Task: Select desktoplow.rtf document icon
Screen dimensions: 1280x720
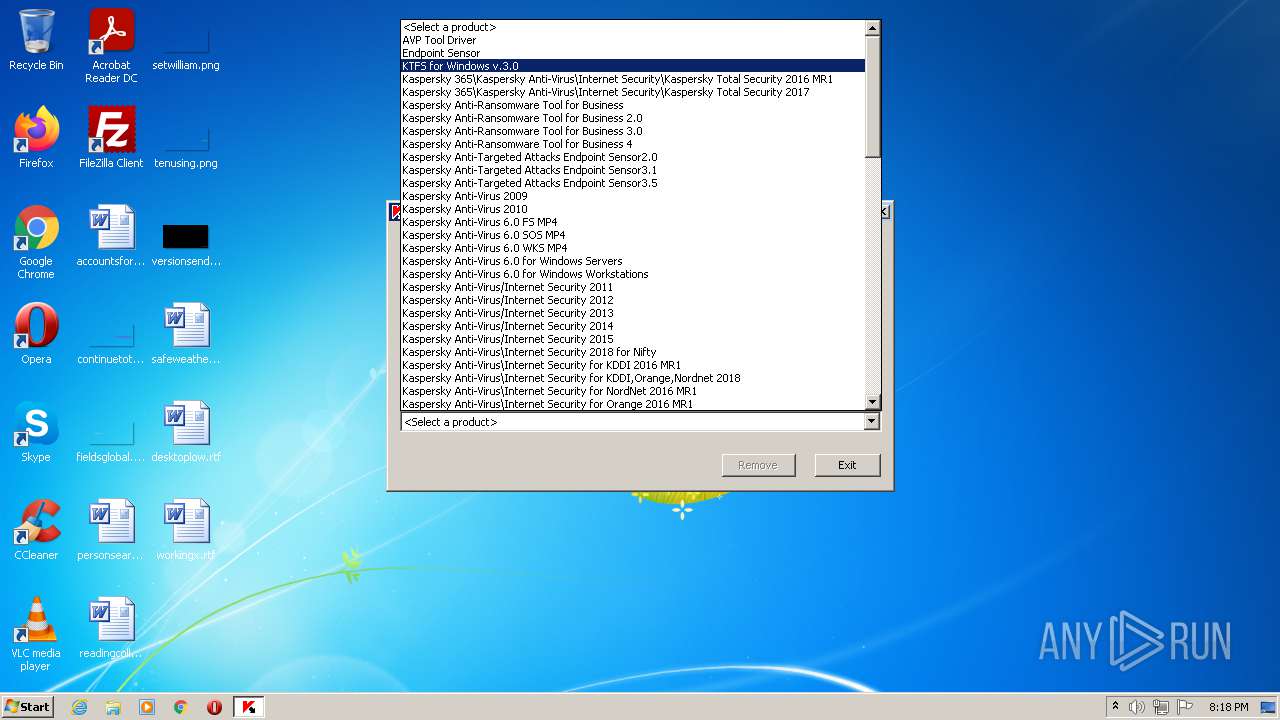Action: [x=186, y=432]
